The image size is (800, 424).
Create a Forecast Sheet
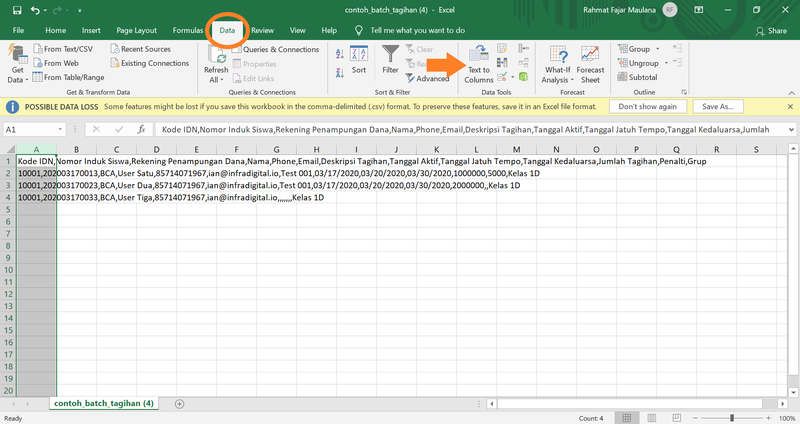[590, 64]
